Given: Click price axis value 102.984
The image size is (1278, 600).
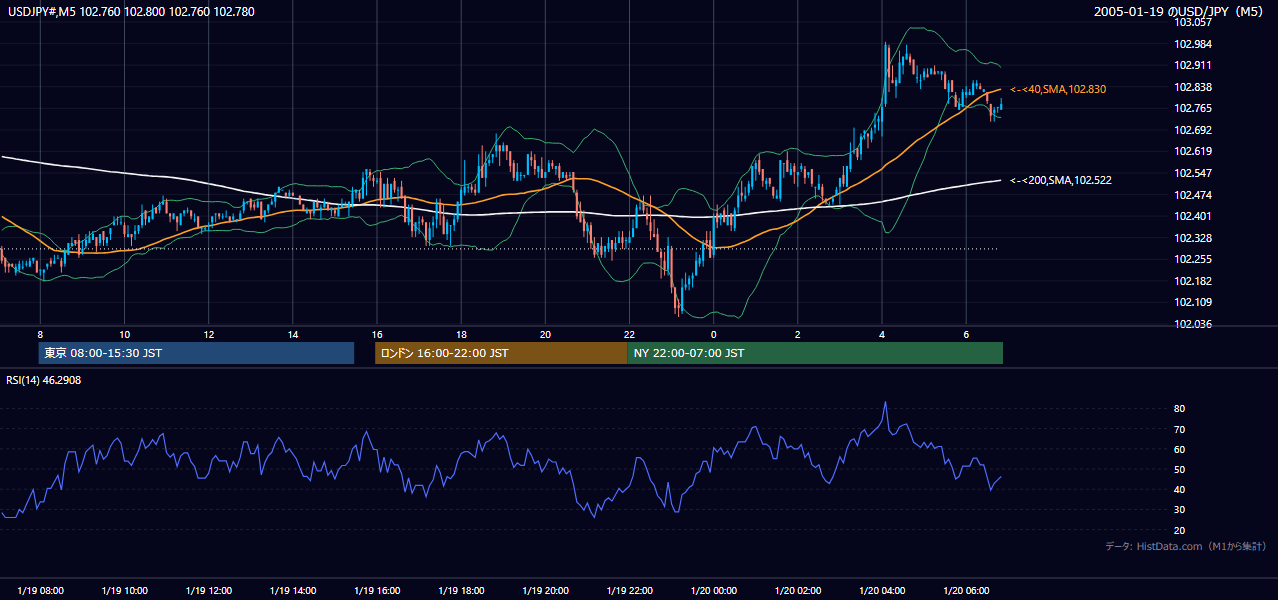Looking at the screenshot, I should pos(1192,44).
